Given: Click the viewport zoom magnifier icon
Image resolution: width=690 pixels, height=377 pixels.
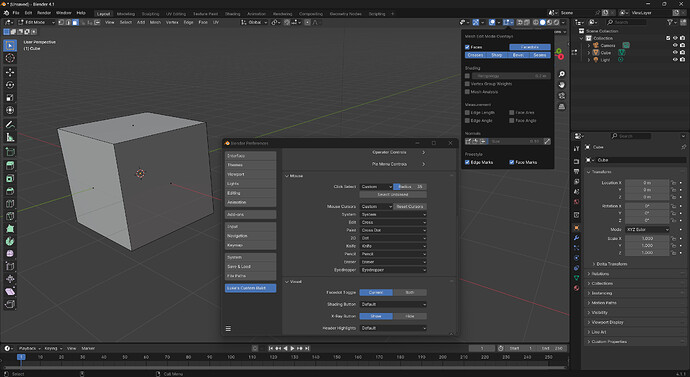Looking at the screenshot, I should point(562,74).
